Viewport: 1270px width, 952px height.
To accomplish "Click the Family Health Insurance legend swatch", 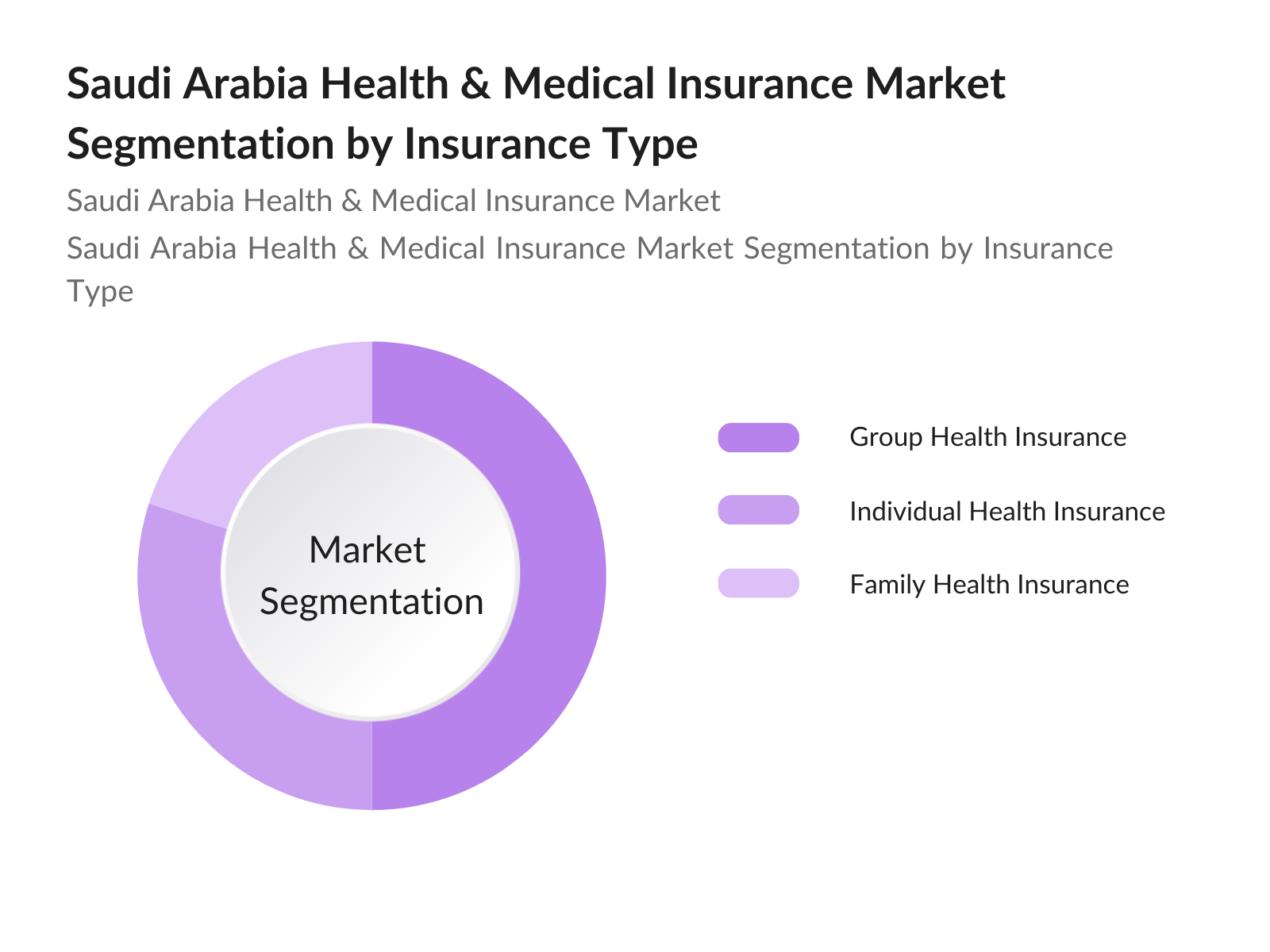I will (758, 583).
